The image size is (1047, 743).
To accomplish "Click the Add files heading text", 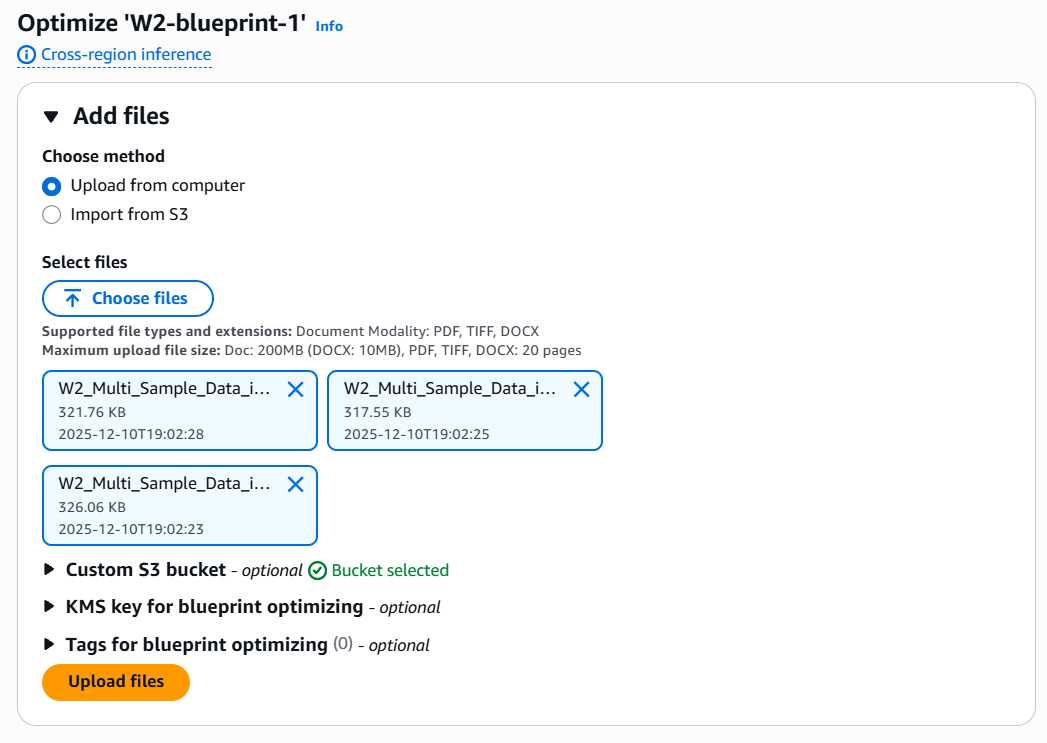I will pos(121,117).
